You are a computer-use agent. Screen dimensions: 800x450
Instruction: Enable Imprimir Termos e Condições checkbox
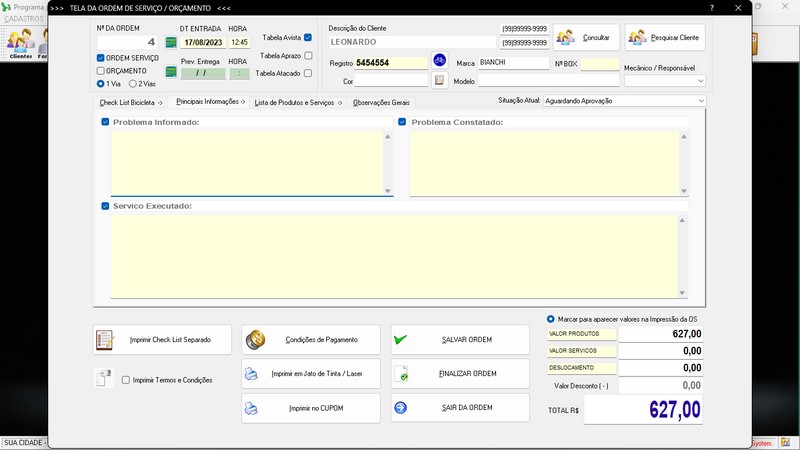(x=126, y=380)
